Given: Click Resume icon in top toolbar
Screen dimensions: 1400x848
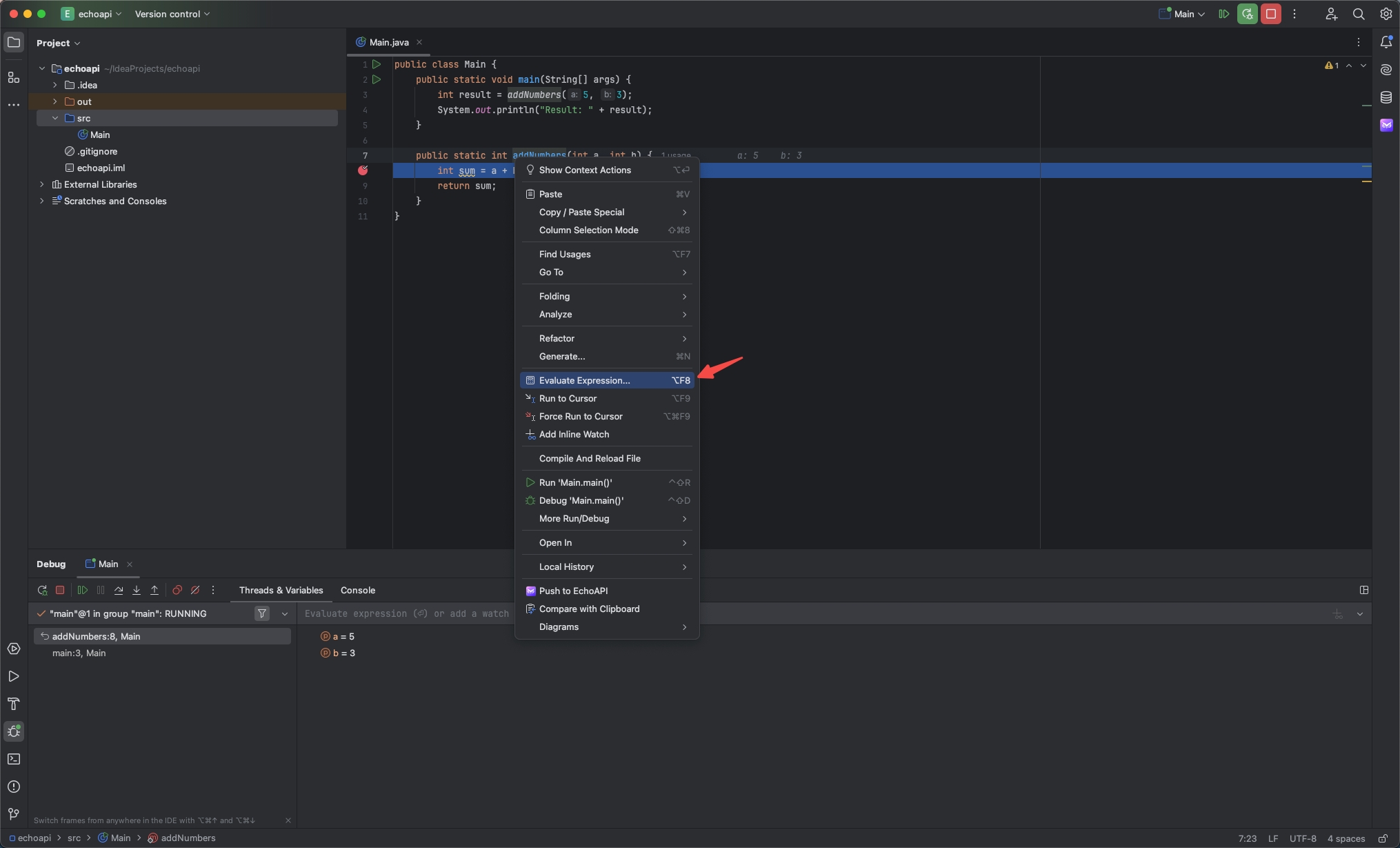Looking at the screenshot, I should click(1224, 14).
